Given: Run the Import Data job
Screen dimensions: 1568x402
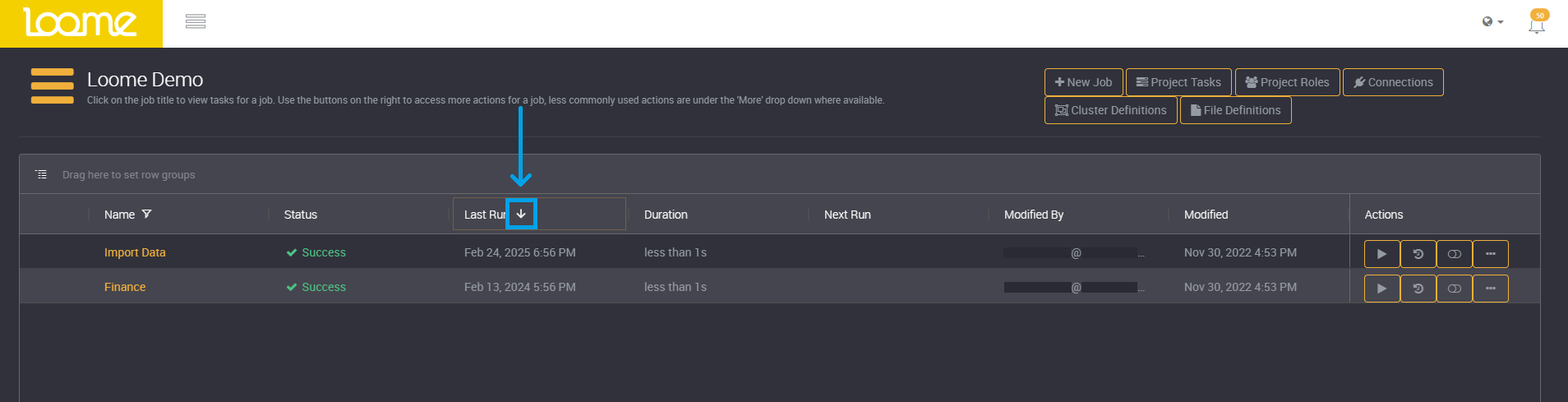Looking at the screenshot, I should [1381, 254].
